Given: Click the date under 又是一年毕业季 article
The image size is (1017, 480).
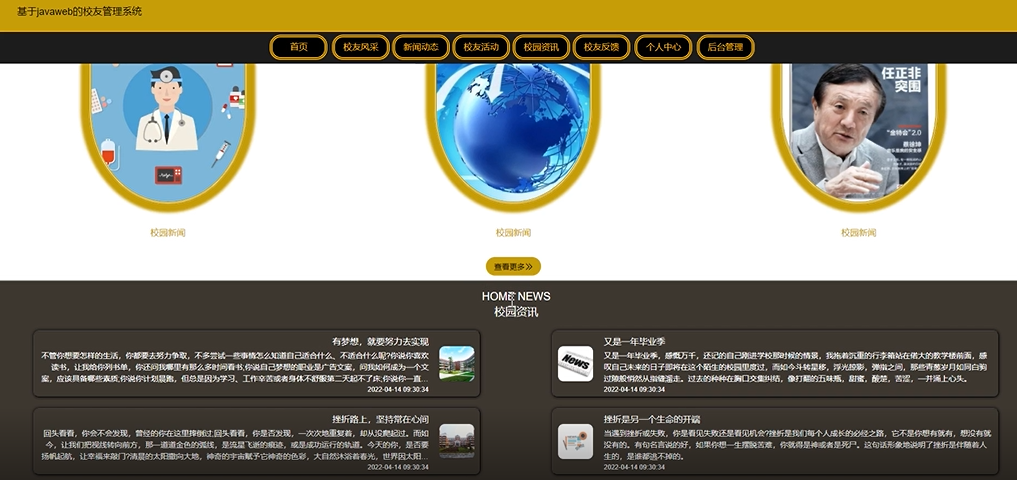Looking at the screenshot, I should pos(634,390).
